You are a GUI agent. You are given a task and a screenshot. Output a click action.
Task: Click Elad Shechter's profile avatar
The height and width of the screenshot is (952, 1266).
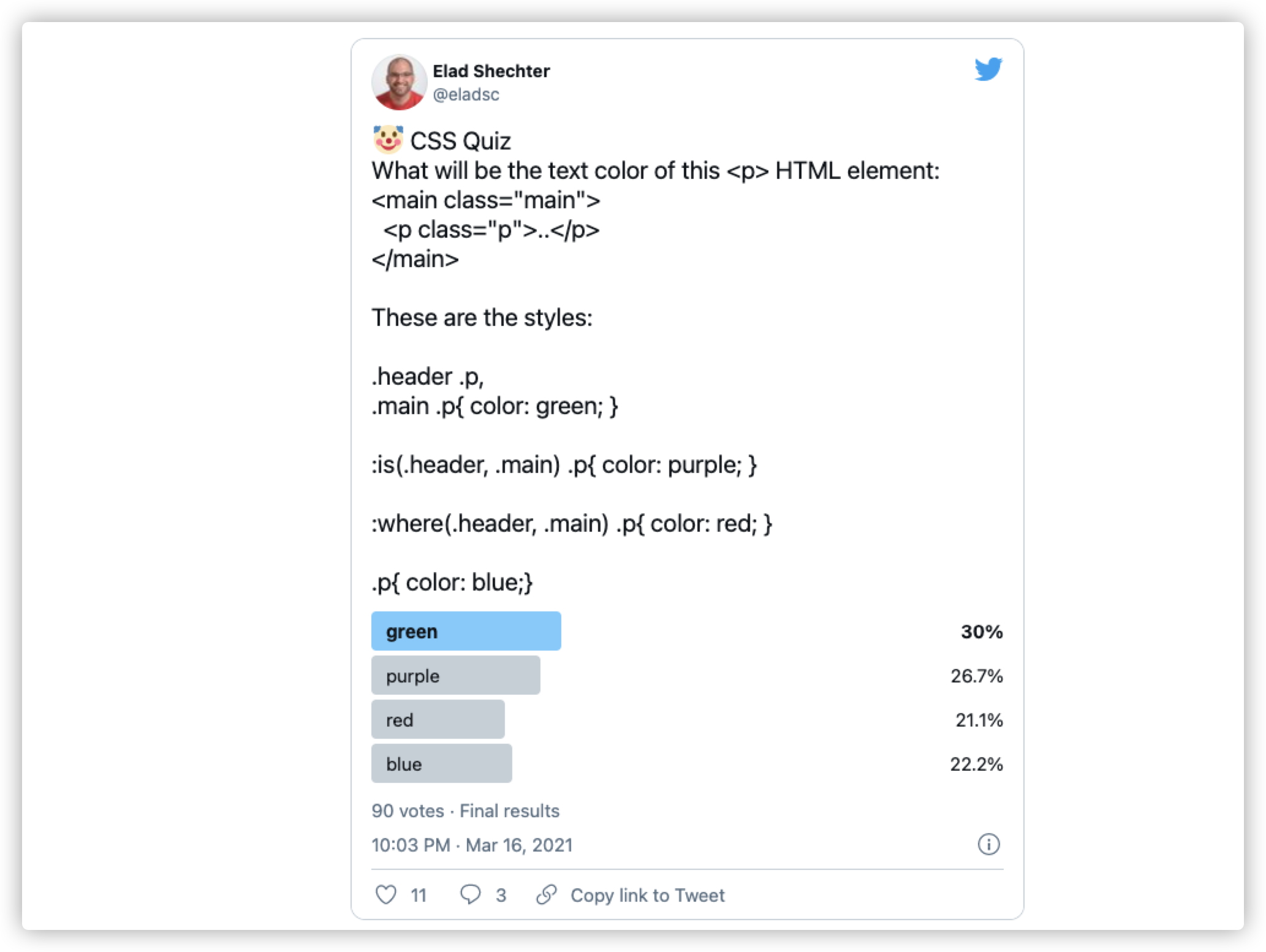(399, 82)
